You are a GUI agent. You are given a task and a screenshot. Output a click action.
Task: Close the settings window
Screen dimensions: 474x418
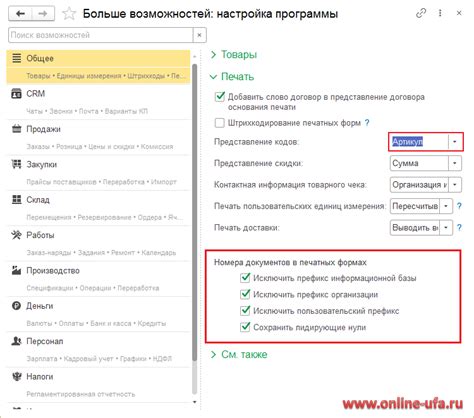click(459, 13)
